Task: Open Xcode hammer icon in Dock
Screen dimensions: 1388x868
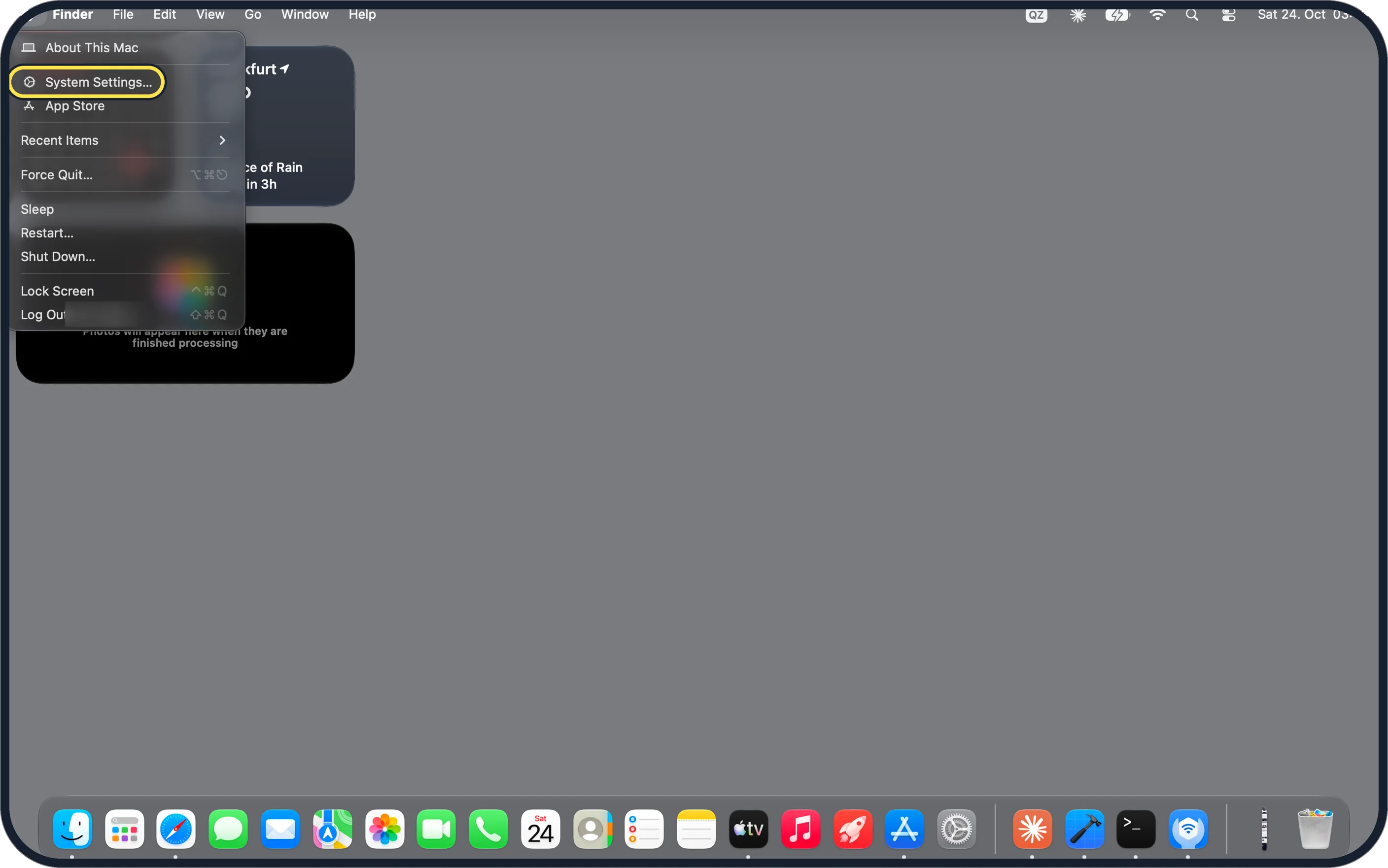Action: (1084, 829)
